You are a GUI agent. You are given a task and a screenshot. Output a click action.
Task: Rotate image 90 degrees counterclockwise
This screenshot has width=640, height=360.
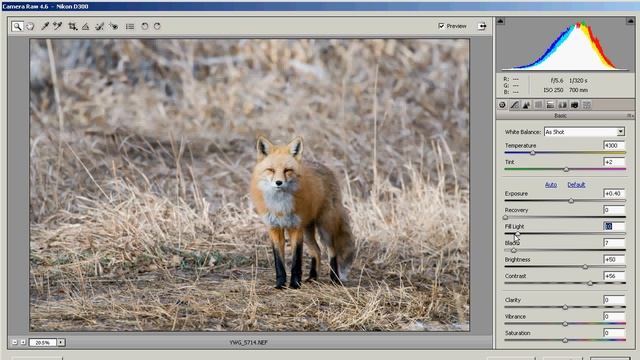point(144,26)
